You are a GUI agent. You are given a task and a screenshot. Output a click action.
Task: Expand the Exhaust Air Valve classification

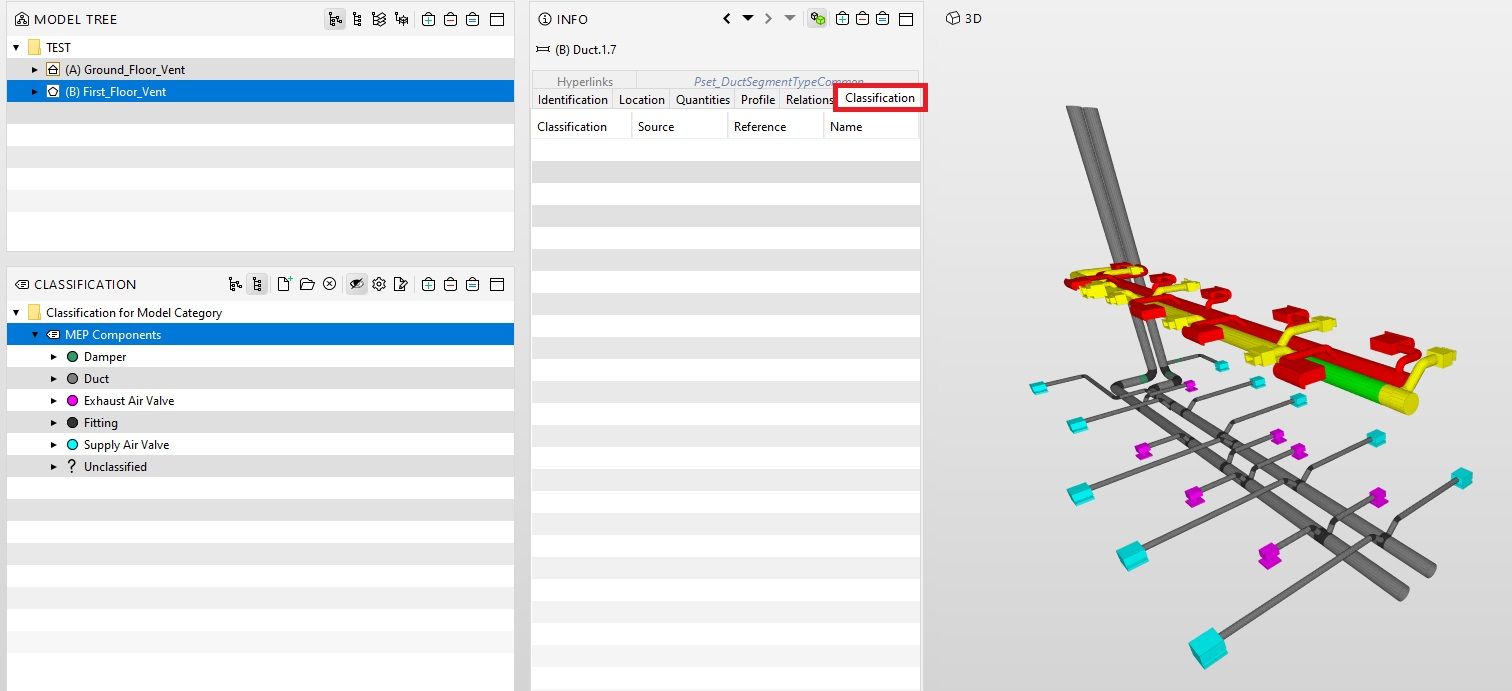[54, 400]
